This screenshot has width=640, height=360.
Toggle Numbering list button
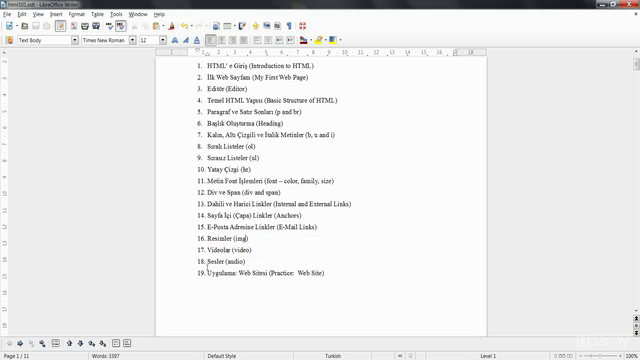257,40
